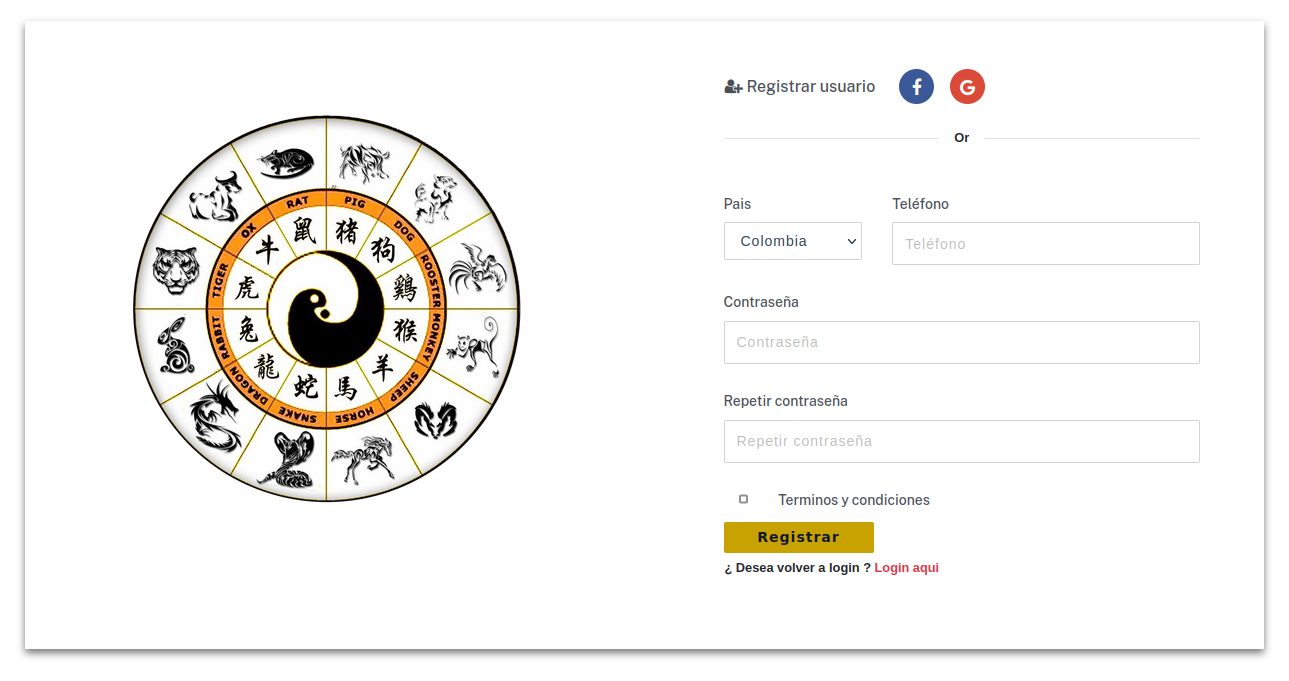
Task: Focus the Repetir contraseña input field
Action: [962, 441]
